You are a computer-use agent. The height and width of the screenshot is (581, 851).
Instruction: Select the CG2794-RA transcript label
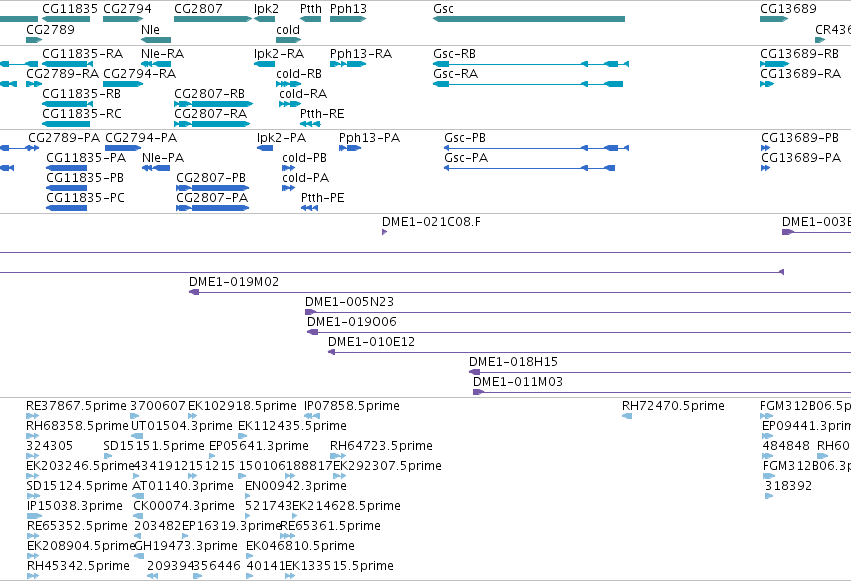point(139,73)
